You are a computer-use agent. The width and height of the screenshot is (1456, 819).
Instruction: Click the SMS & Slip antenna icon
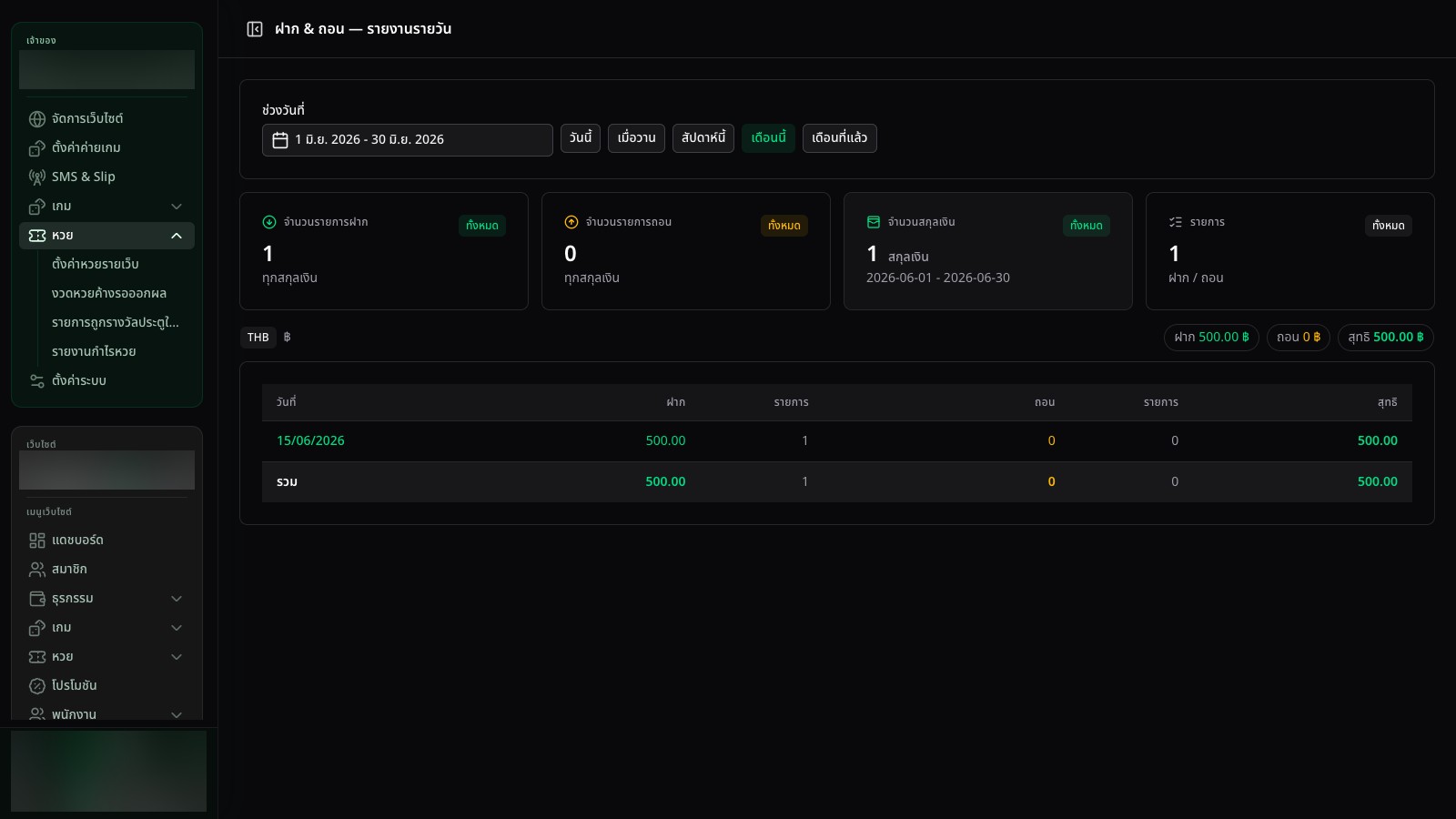coord(37,177)
